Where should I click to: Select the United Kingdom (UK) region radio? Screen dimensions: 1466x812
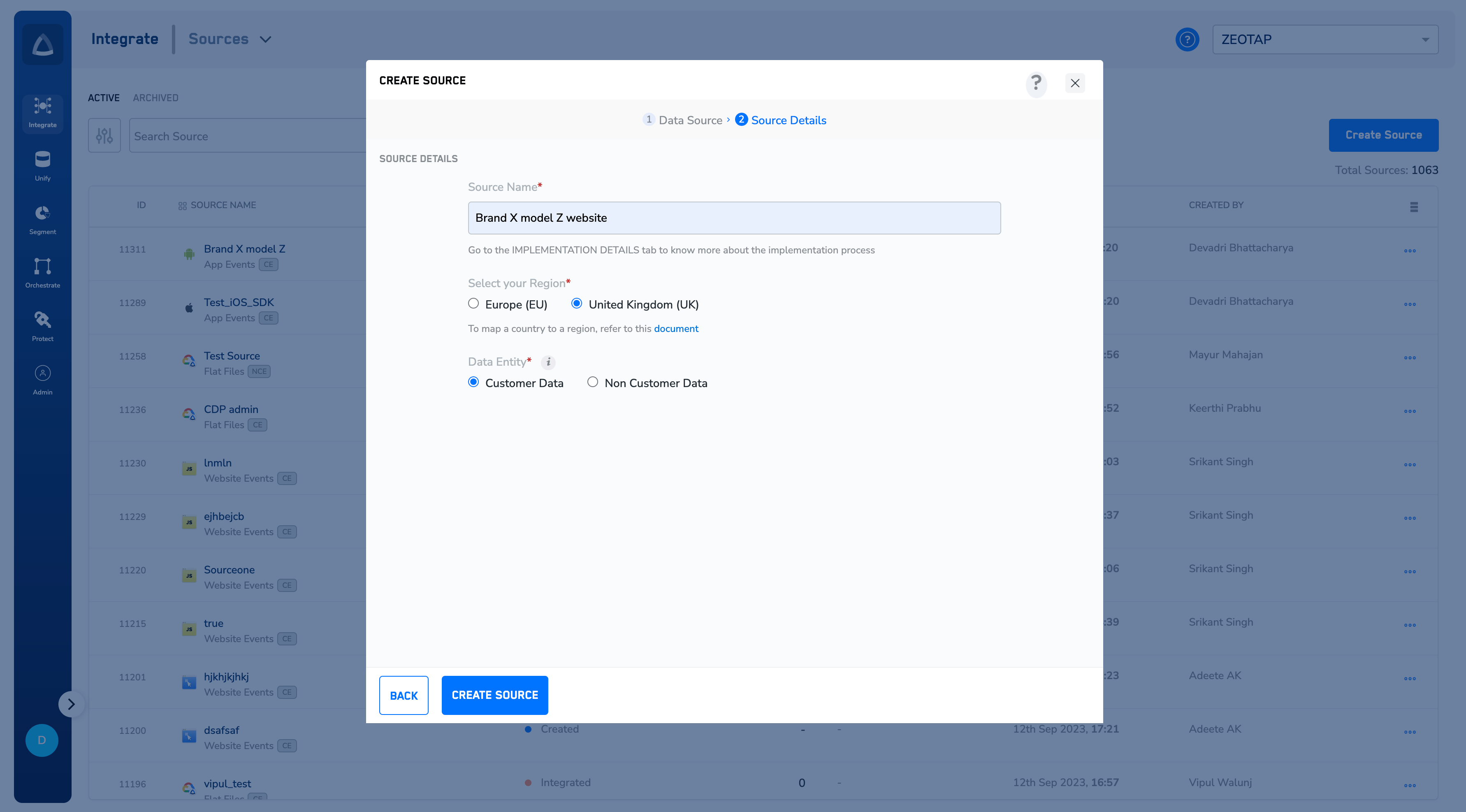(577, 303)
